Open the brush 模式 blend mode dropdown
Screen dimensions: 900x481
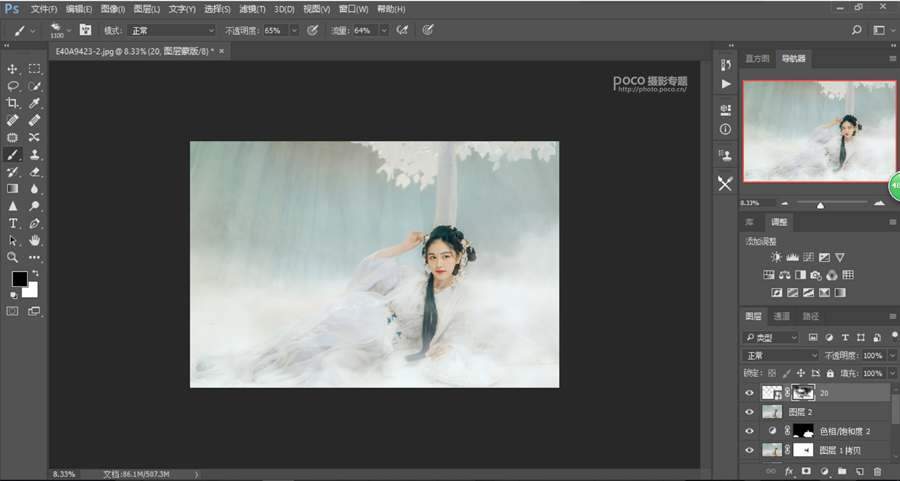pyautogui.click(x=171, y=31)
